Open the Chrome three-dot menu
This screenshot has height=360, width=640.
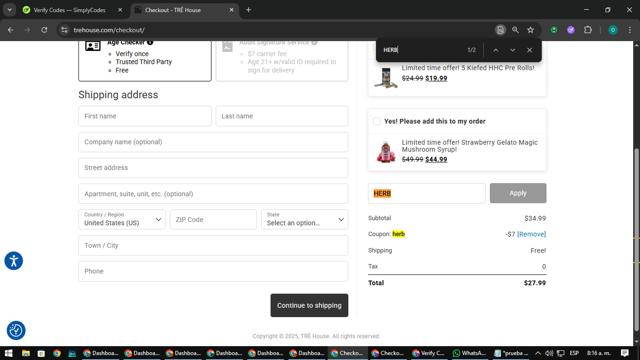(630, 30)
